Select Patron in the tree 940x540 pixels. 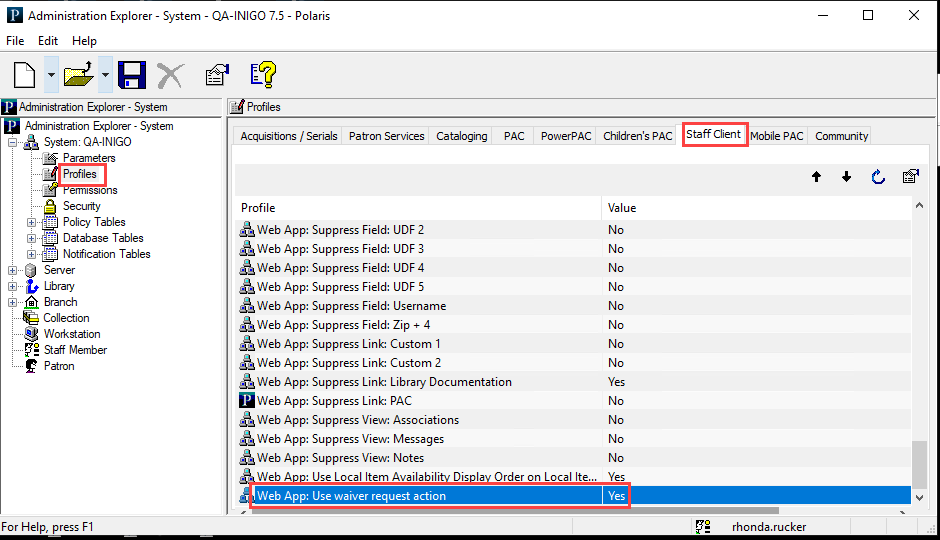[x=59, y=366]
